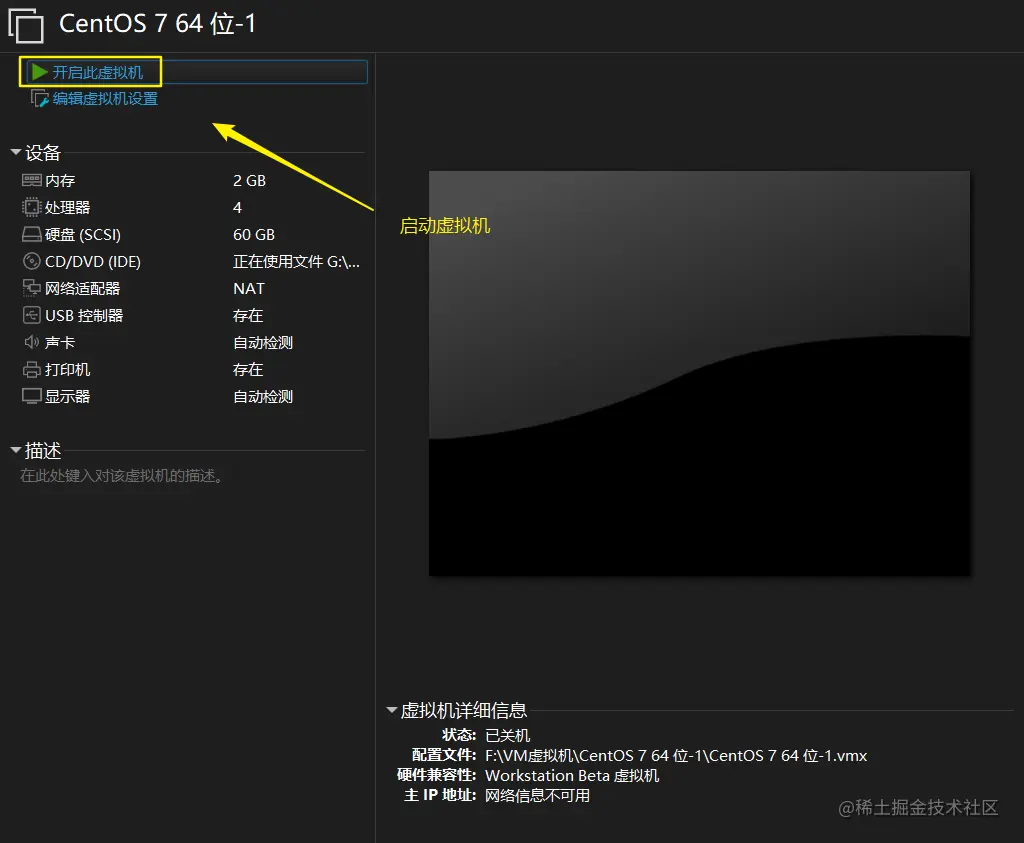Click 网络信息不可用 IP address value
Image resolution: width=1024 pixels, height=843 pixels.
click(537, 796)
